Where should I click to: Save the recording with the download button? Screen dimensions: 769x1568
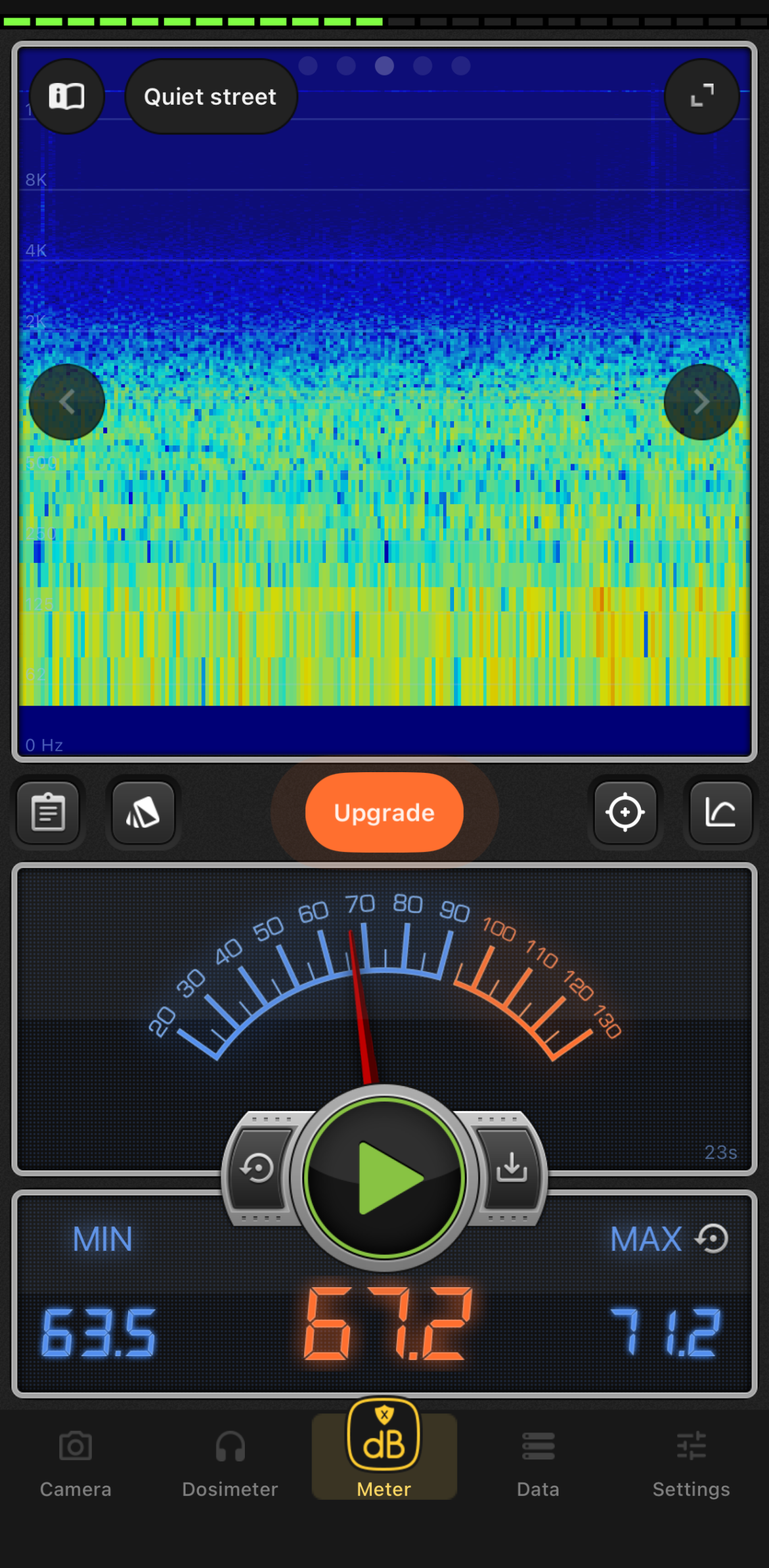pos(511,1168)
